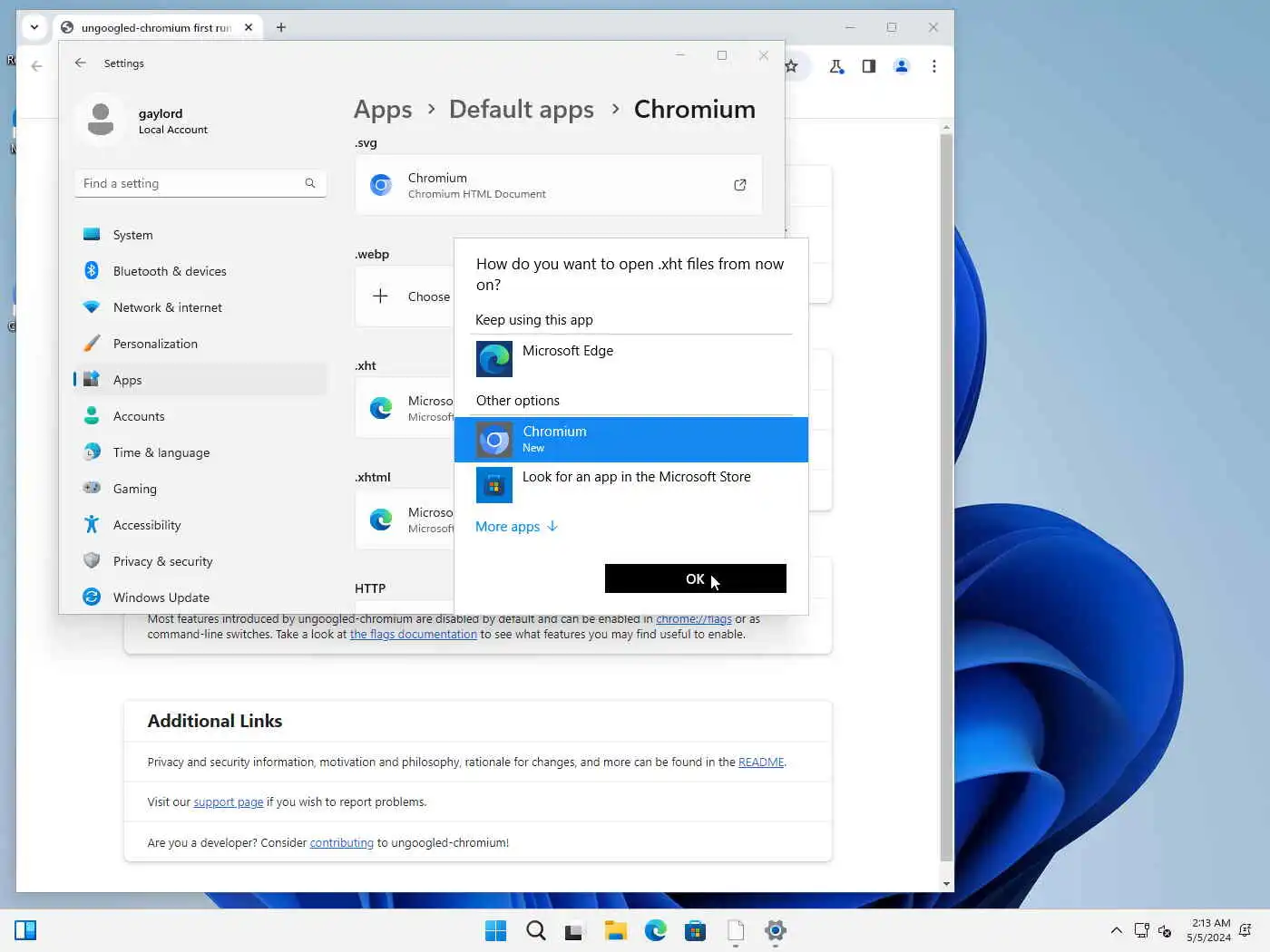Open the README link
Image resolution: width=1270 pixels, height=952 pixels.
(761, 763)
